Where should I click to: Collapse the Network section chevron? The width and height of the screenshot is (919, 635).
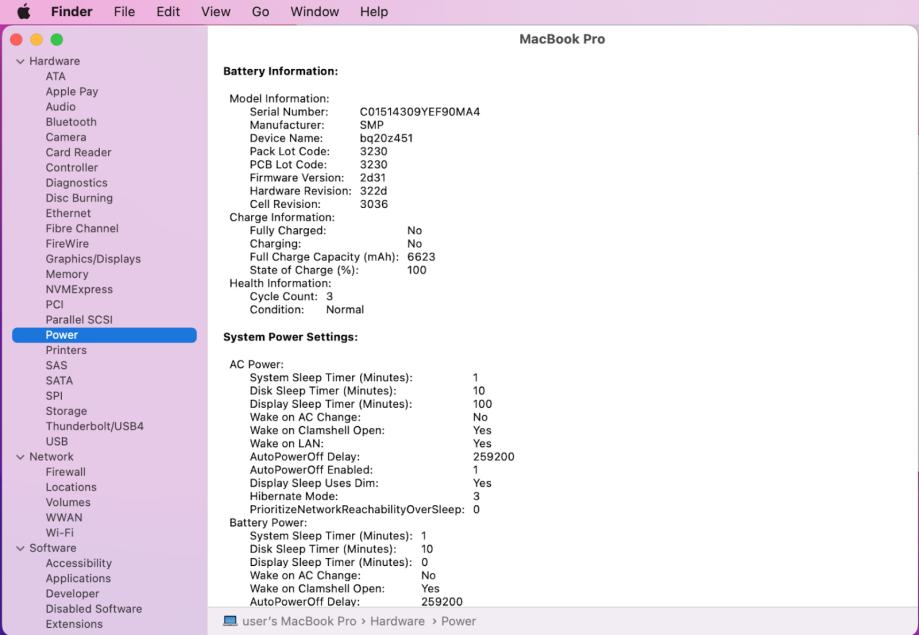(21, 457)
